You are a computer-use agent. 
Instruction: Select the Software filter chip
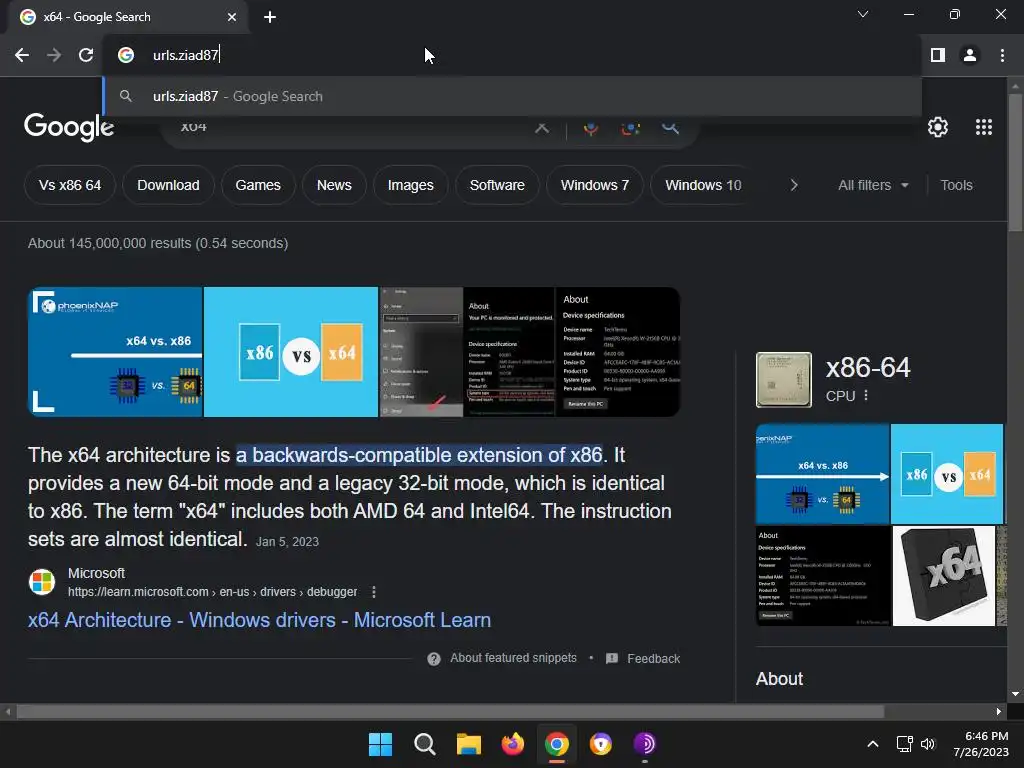click(x=497, y=185)
